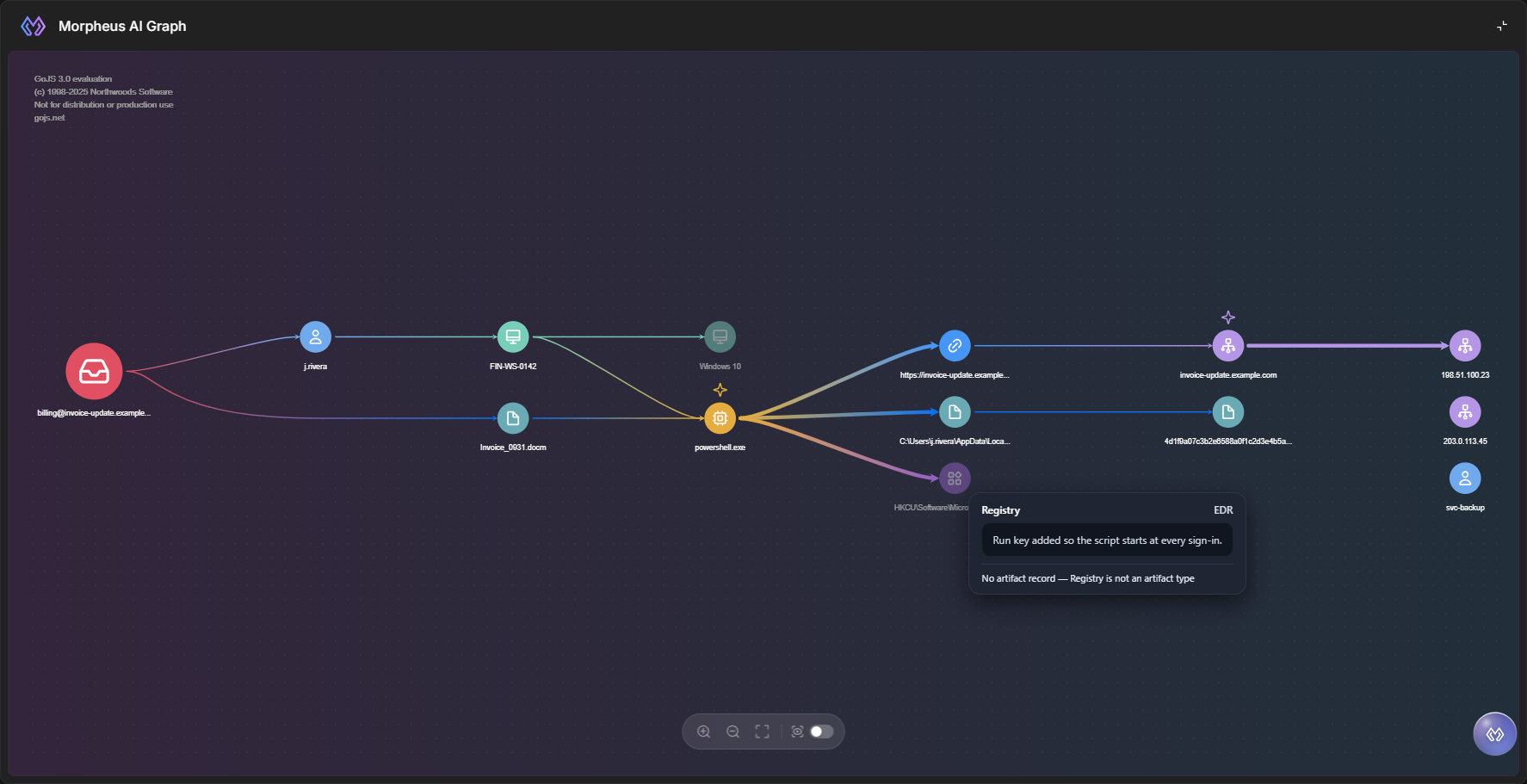Click sparkle icon above powershell.exe node
The width and height of the screenshot is (1527, 784).
pos(720,390)
